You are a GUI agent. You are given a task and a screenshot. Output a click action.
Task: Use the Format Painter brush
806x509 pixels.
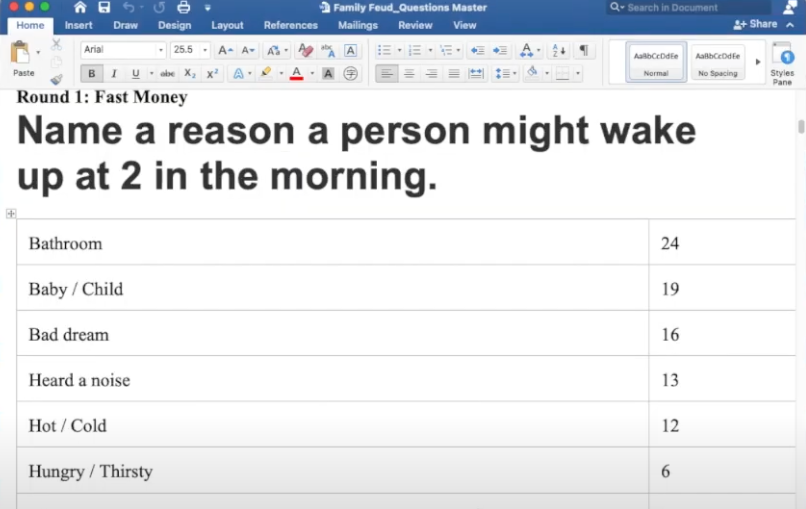(56, 79)
